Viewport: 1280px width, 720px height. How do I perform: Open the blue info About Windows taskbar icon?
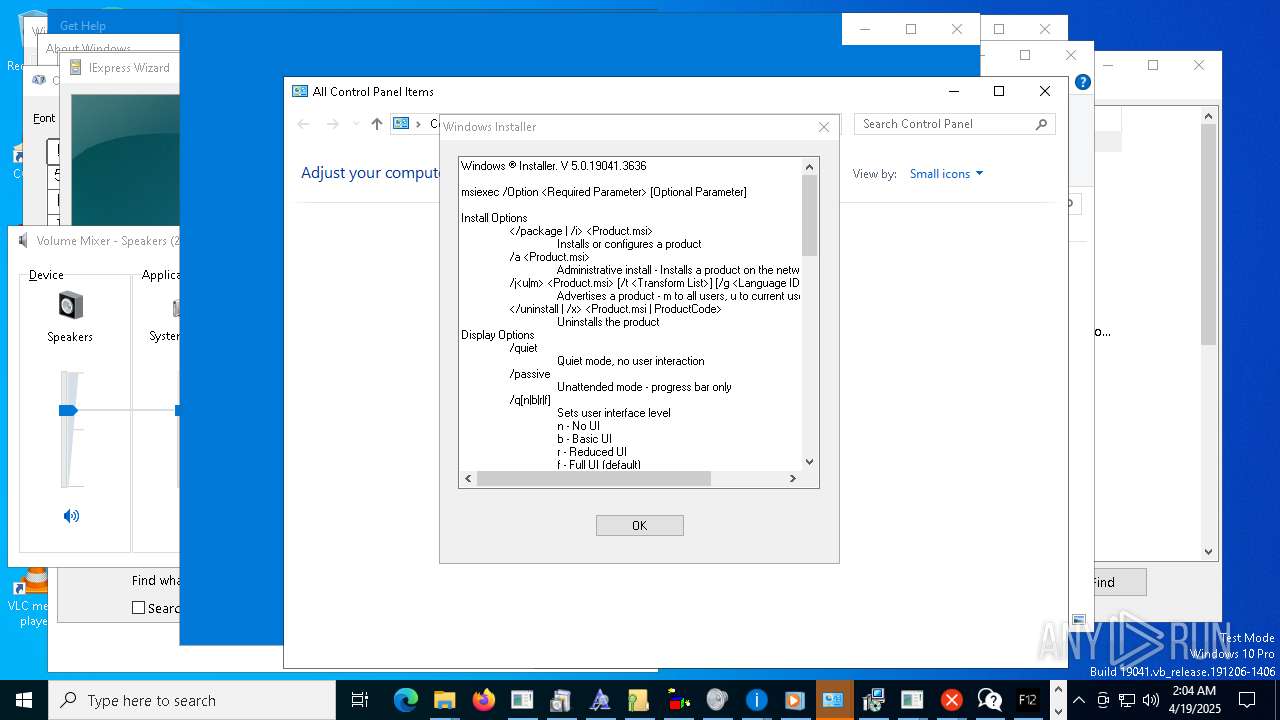(756, 700)
